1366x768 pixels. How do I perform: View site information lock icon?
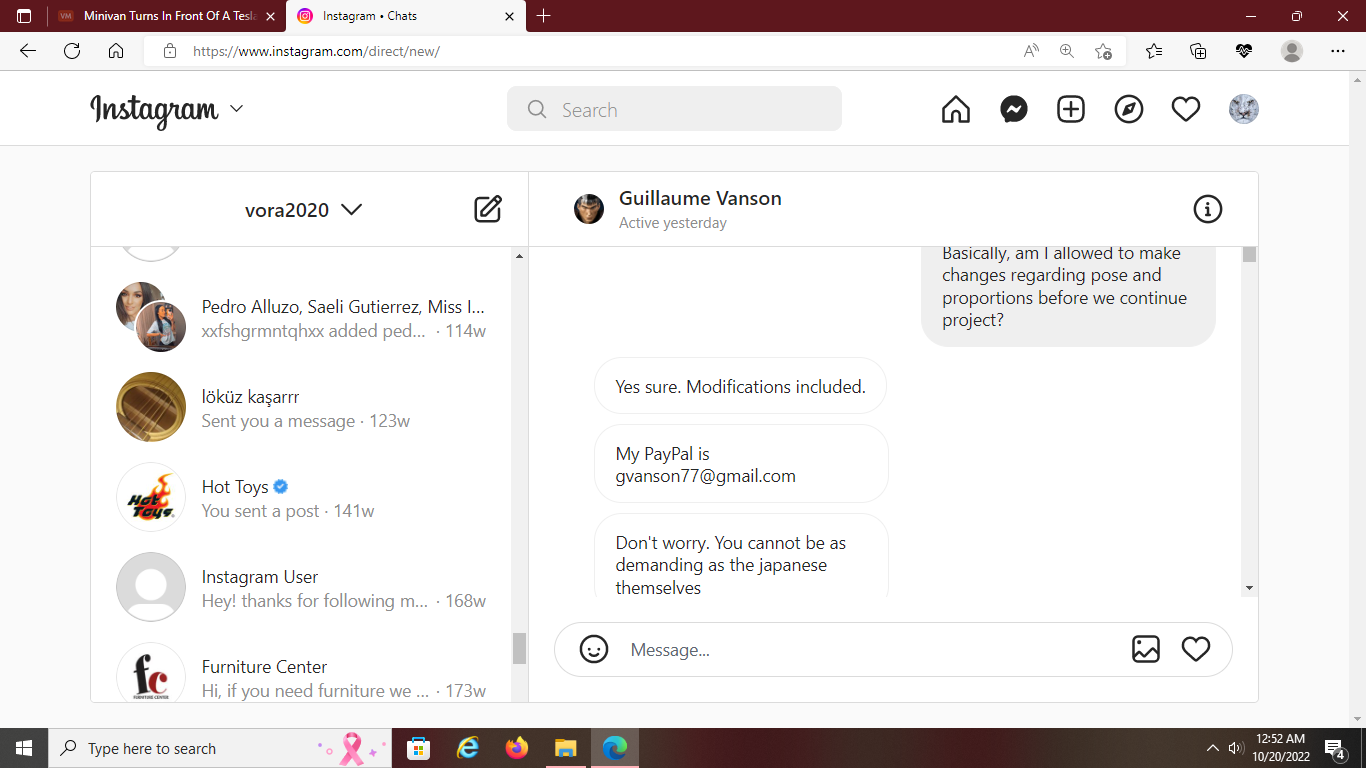(170, 51)
